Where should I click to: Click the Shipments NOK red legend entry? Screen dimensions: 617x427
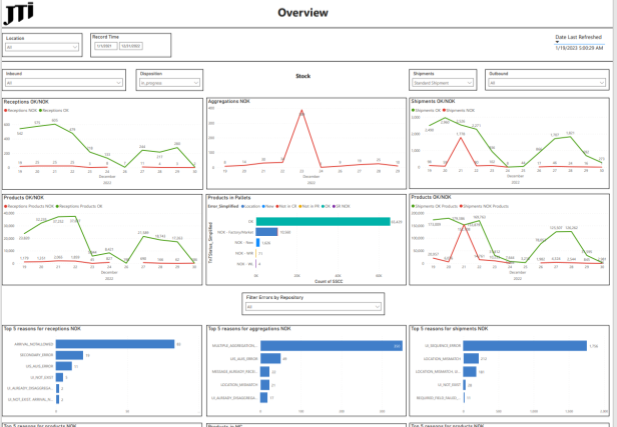[458, 111]
